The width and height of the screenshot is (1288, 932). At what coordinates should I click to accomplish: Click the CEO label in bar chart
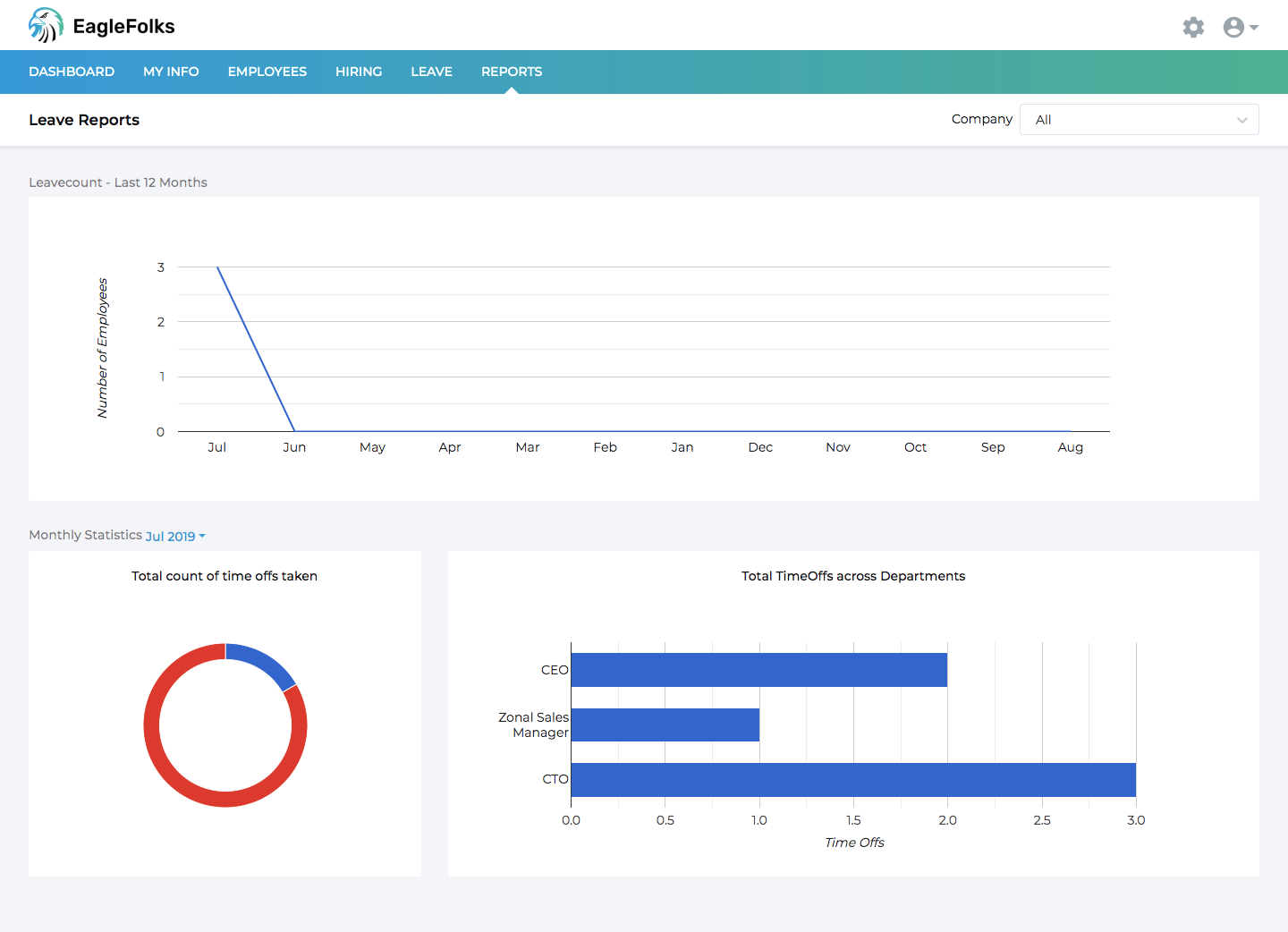555,670
